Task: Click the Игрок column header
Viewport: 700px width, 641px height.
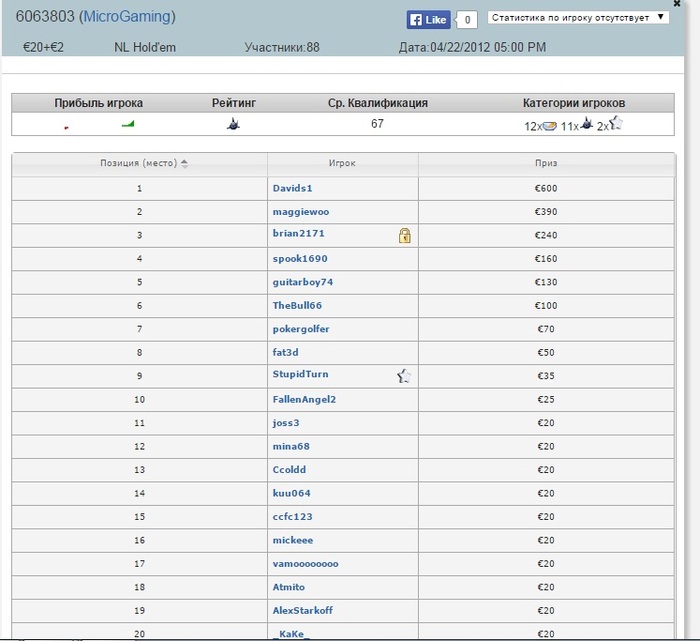Action: tap(342, 163)
